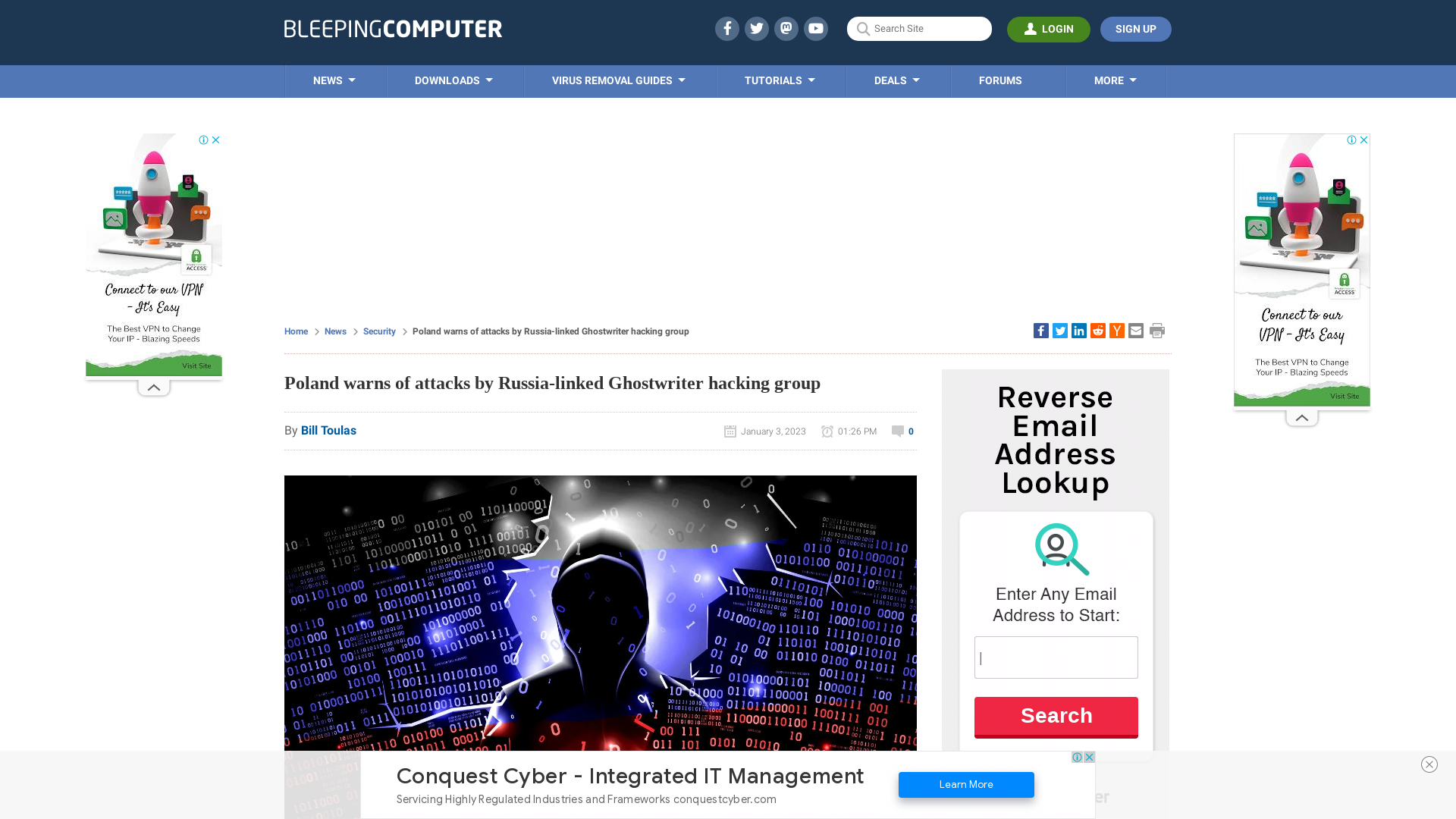Open the Security category page

click(x=379, y=331)
